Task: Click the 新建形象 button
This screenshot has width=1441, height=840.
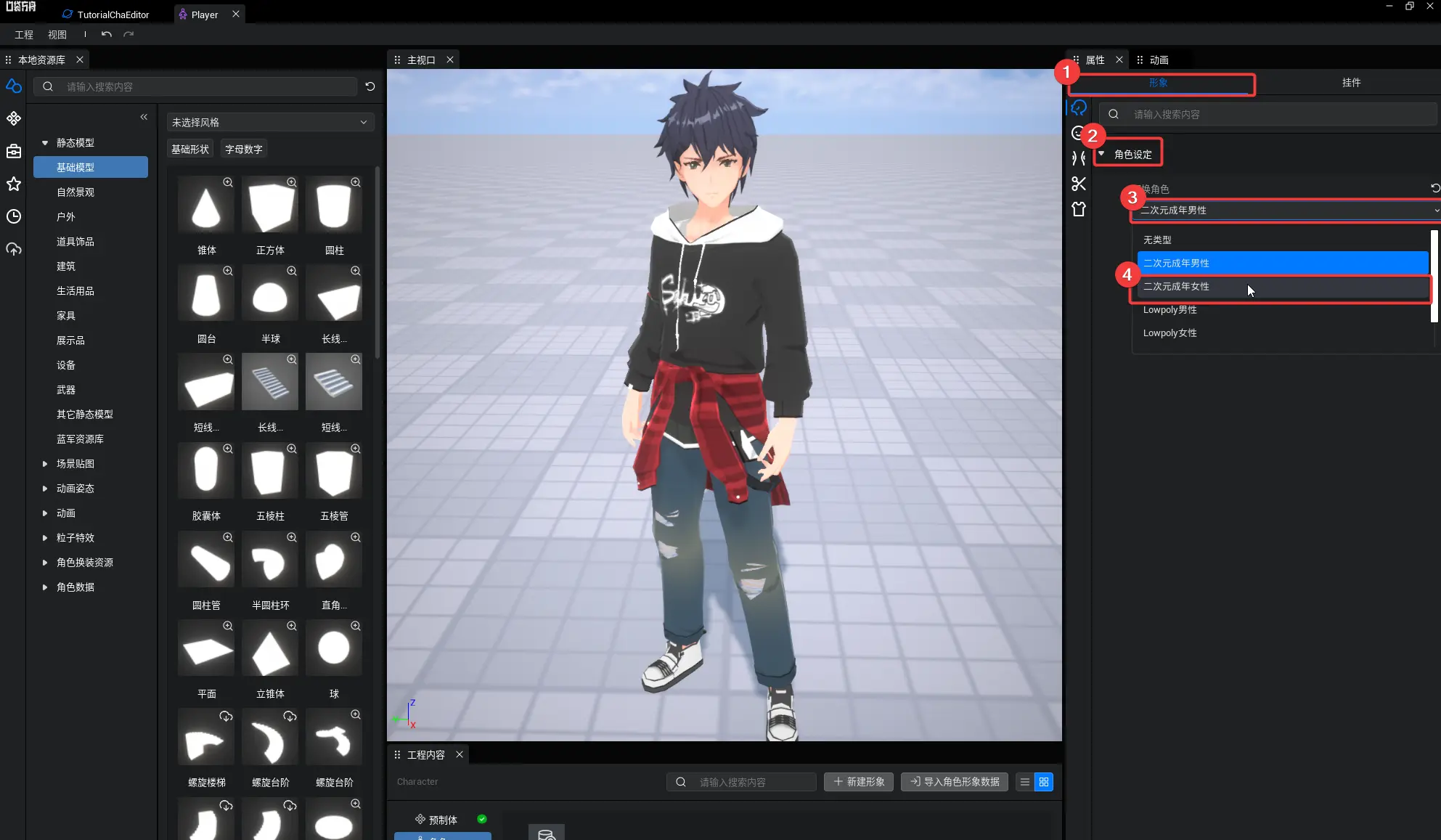Action: 859,782
